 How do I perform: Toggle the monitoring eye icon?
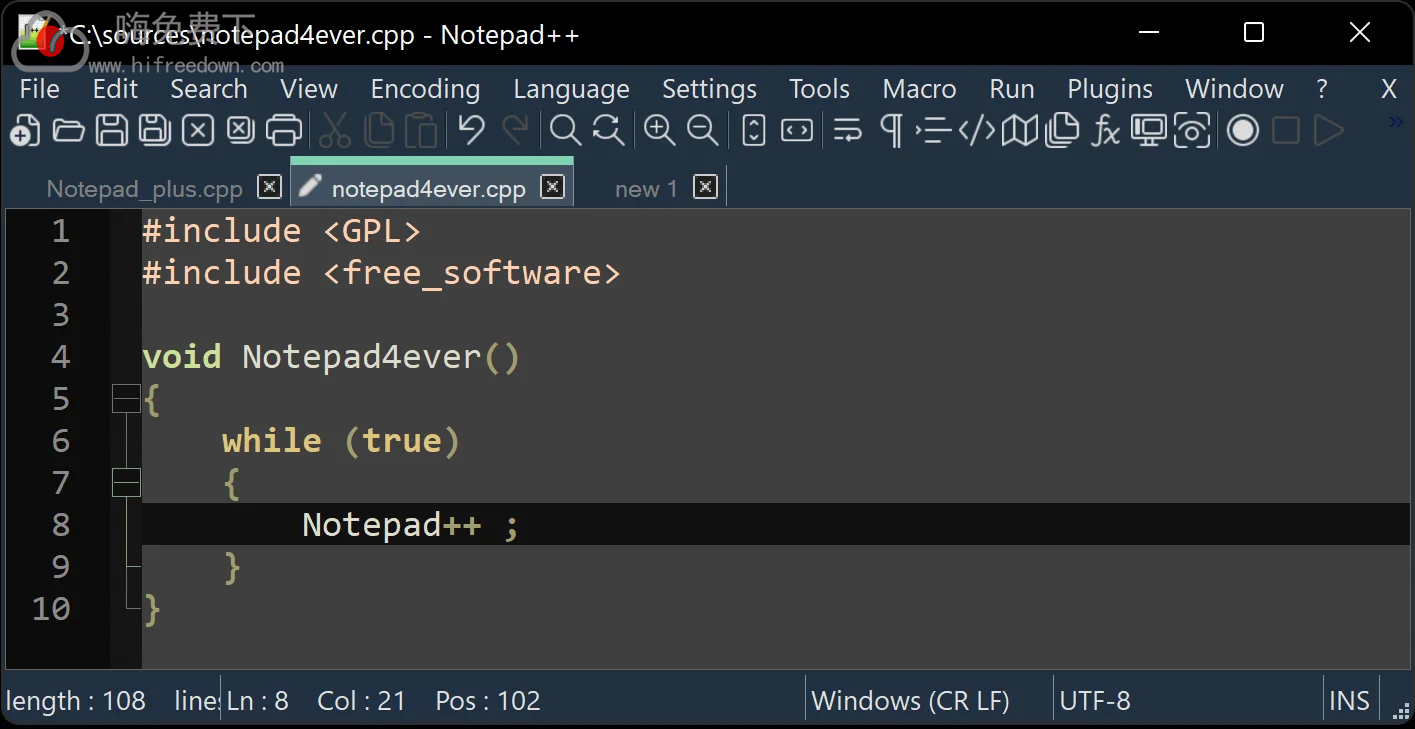[x=1192, y=130]
